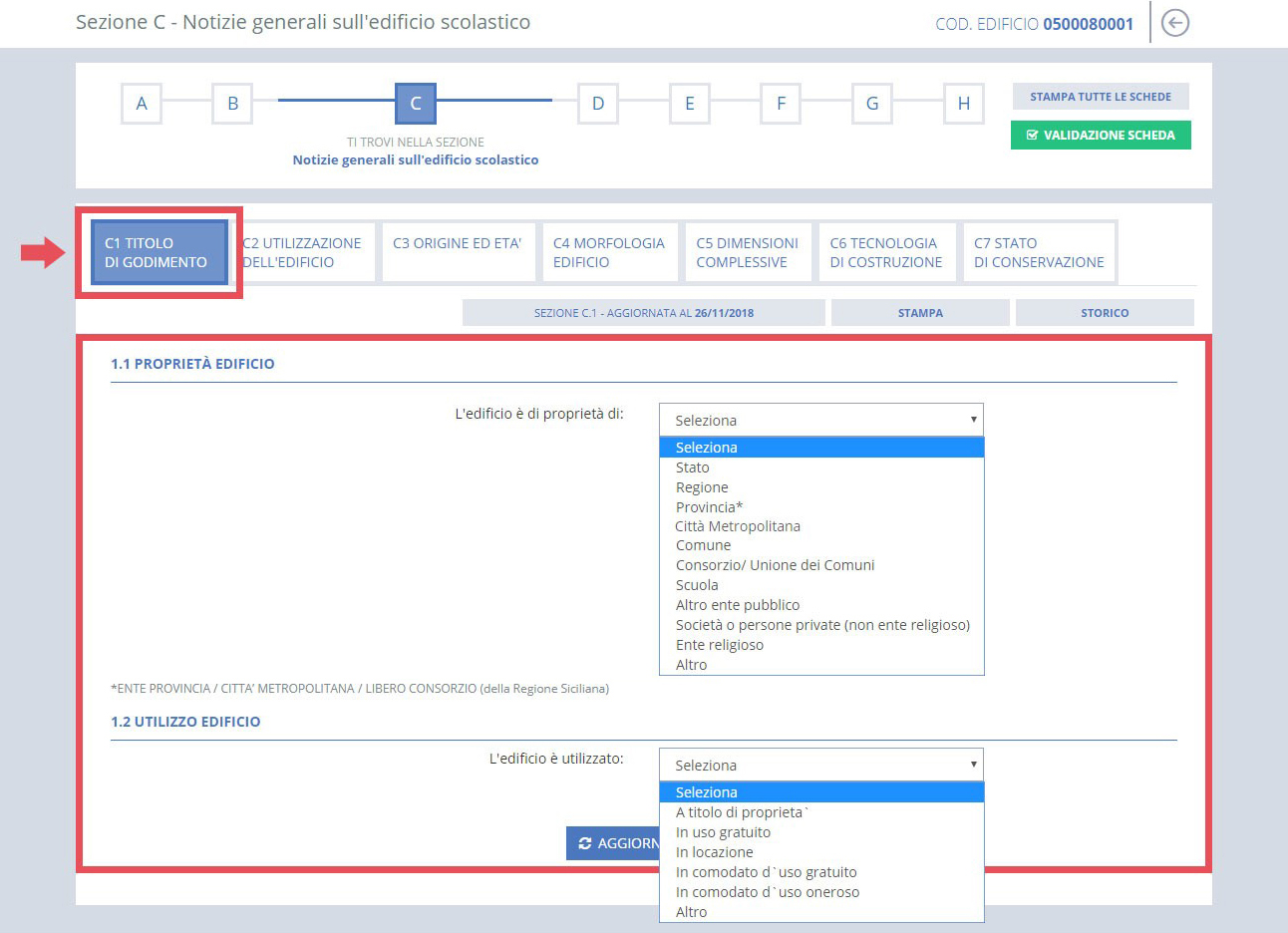Viewport: 1288px width, 933px height.
Task: Click step H in the section navigator
Action: pos(963,104)
